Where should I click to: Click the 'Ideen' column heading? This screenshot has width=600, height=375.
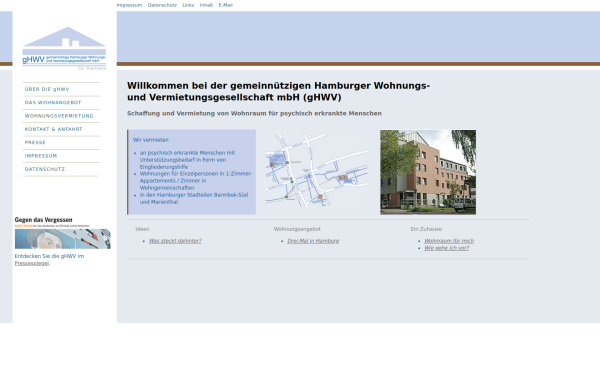tap(142, 229)
